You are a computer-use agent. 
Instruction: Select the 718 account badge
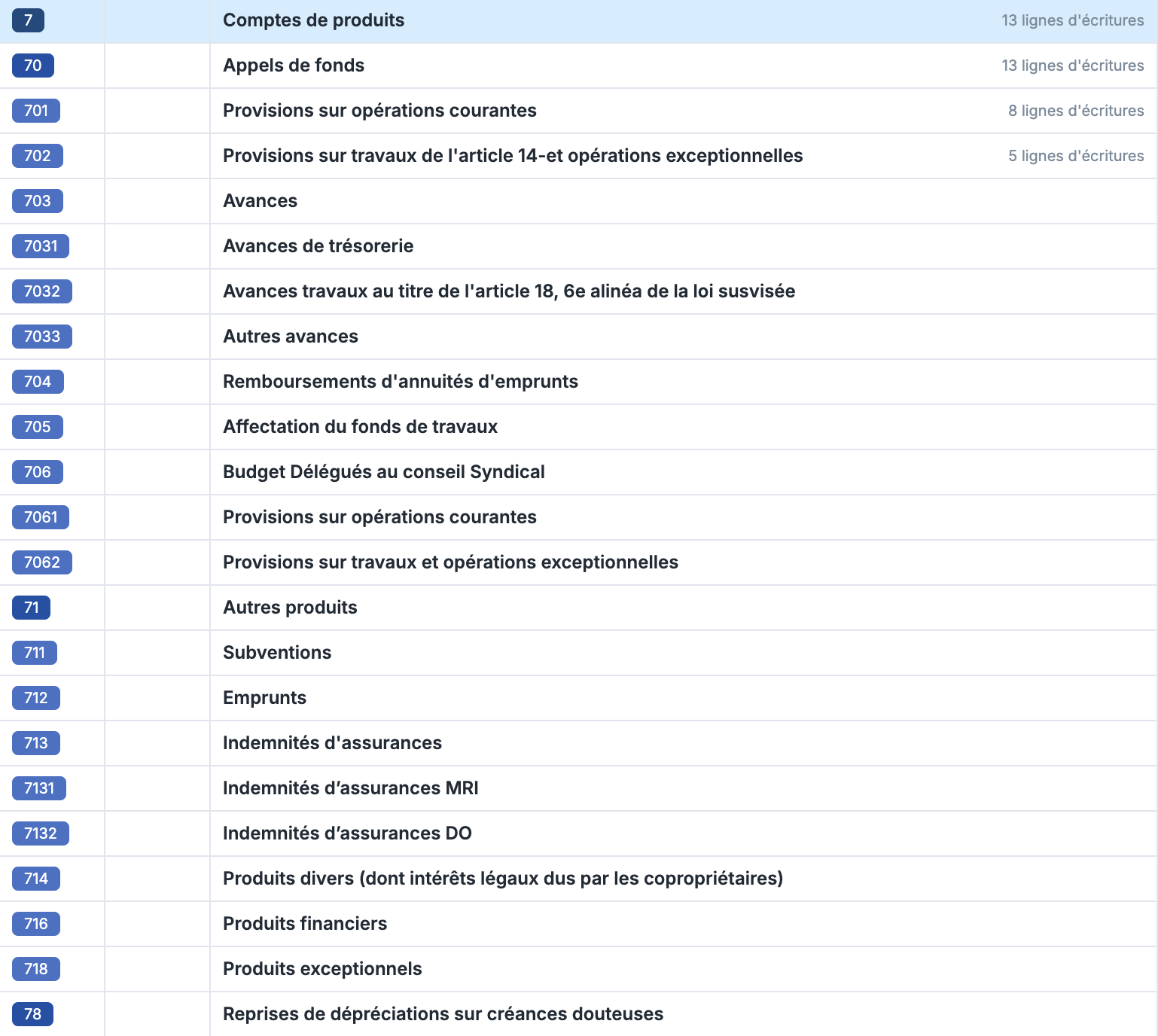tap(35, 969)
